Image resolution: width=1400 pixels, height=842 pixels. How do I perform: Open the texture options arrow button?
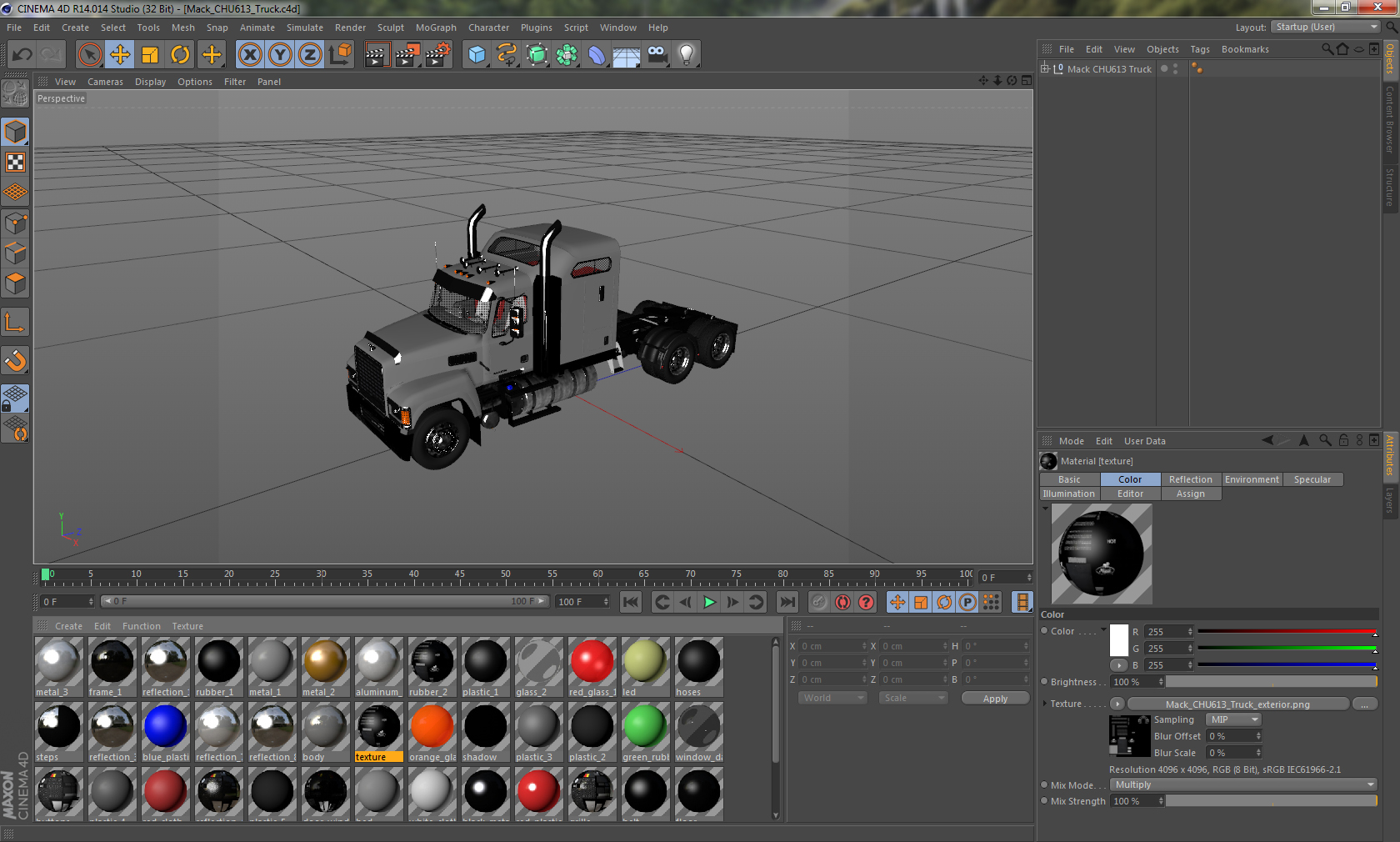(x=1117, y=704)
